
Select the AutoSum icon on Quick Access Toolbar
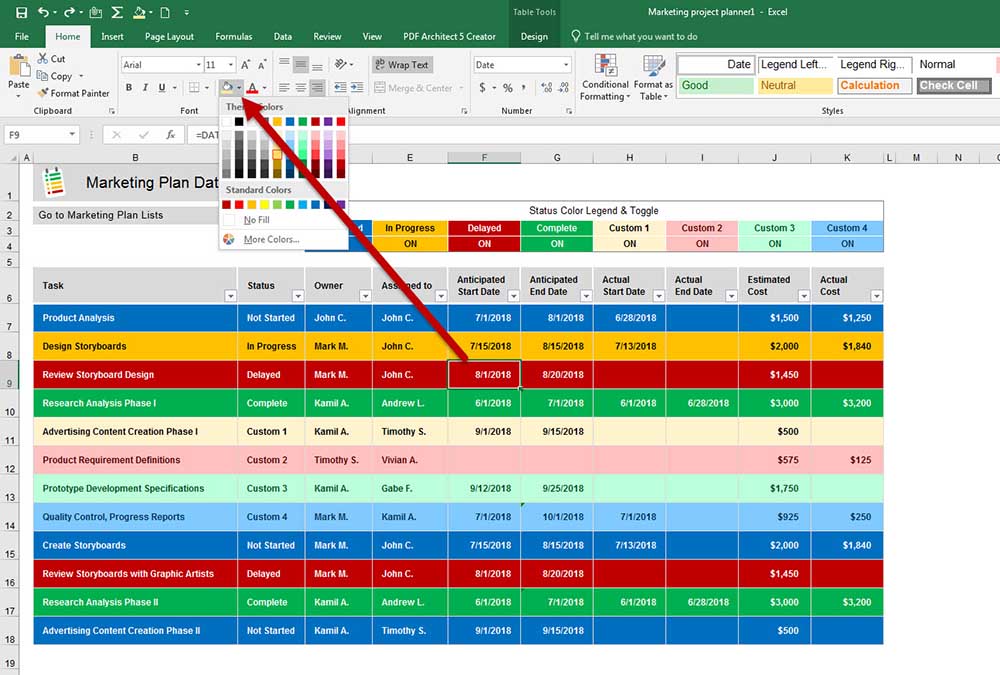point(118,12)
